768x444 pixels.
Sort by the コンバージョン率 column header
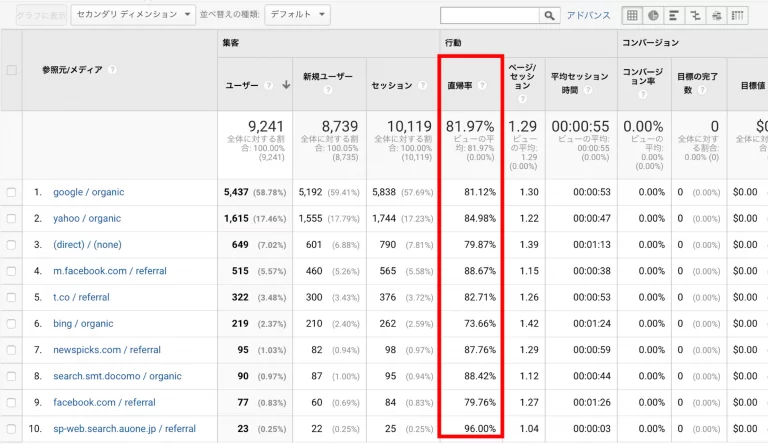coord(643,76)
